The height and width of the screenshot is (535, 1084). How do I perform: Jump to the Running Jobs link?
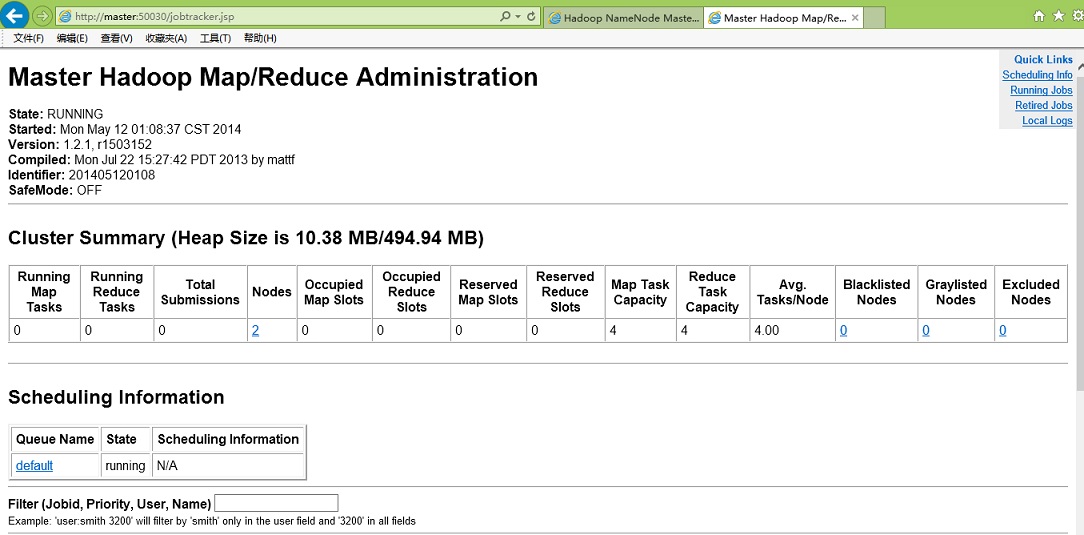pyautogui.click(x=1041, y=90)
